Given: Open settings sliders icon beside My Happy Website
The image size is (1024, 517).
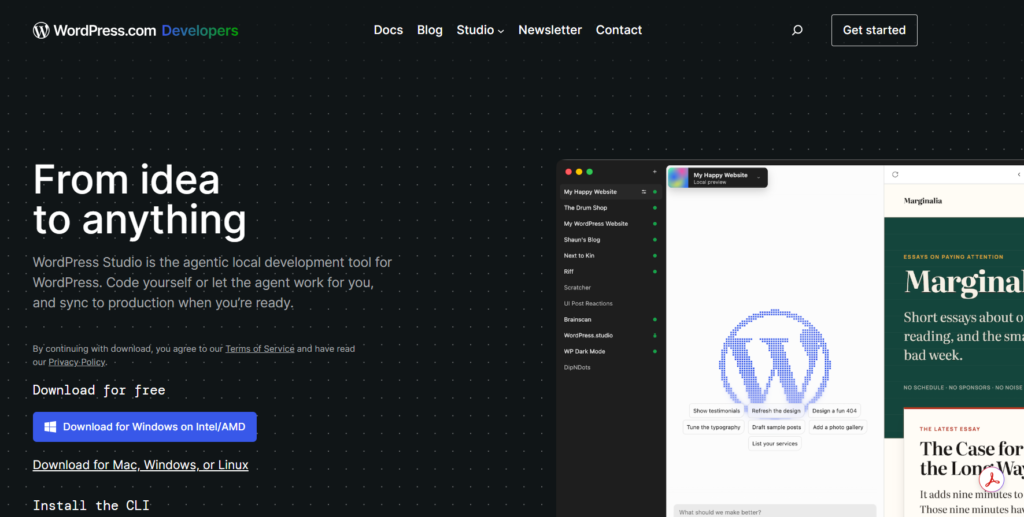Looking at the screenshot, I should pyautogui.click(x=644, y=192).
